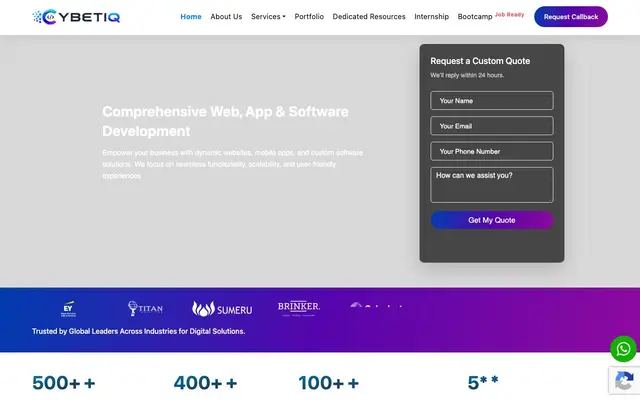
Task: Click the How can we assist you textarea
Action: (x=492, y=185)
